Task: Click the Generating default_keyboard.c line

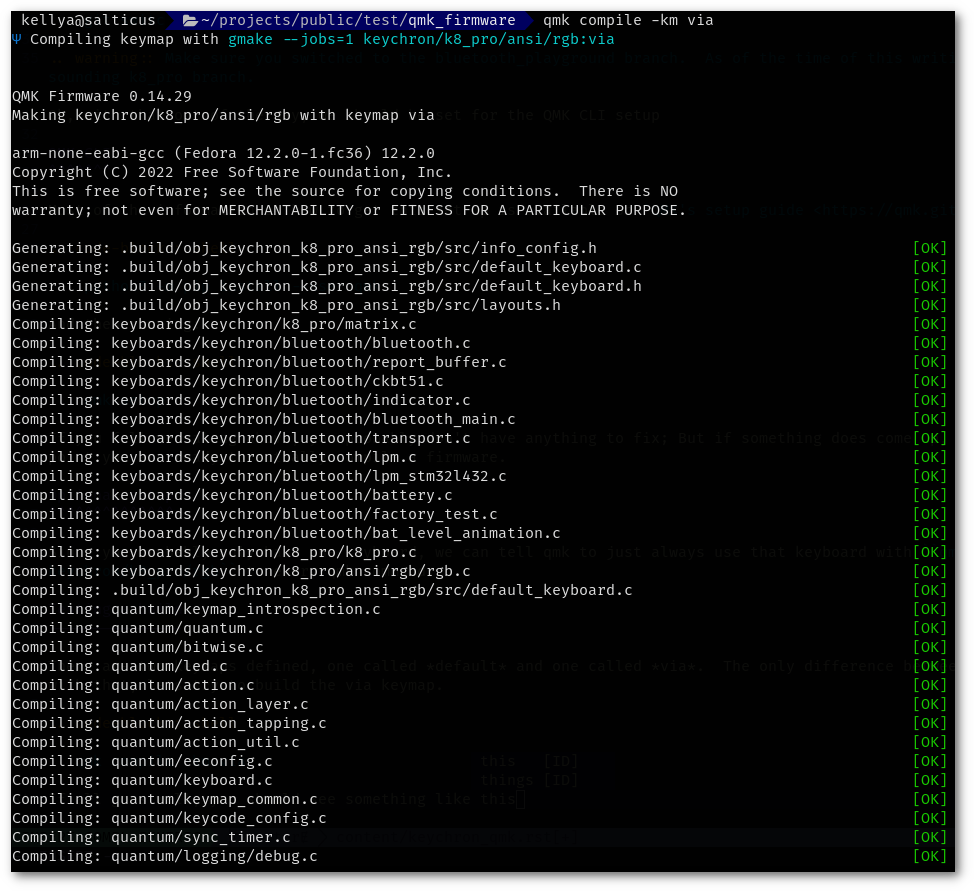Action: click(x=327, y=267)
